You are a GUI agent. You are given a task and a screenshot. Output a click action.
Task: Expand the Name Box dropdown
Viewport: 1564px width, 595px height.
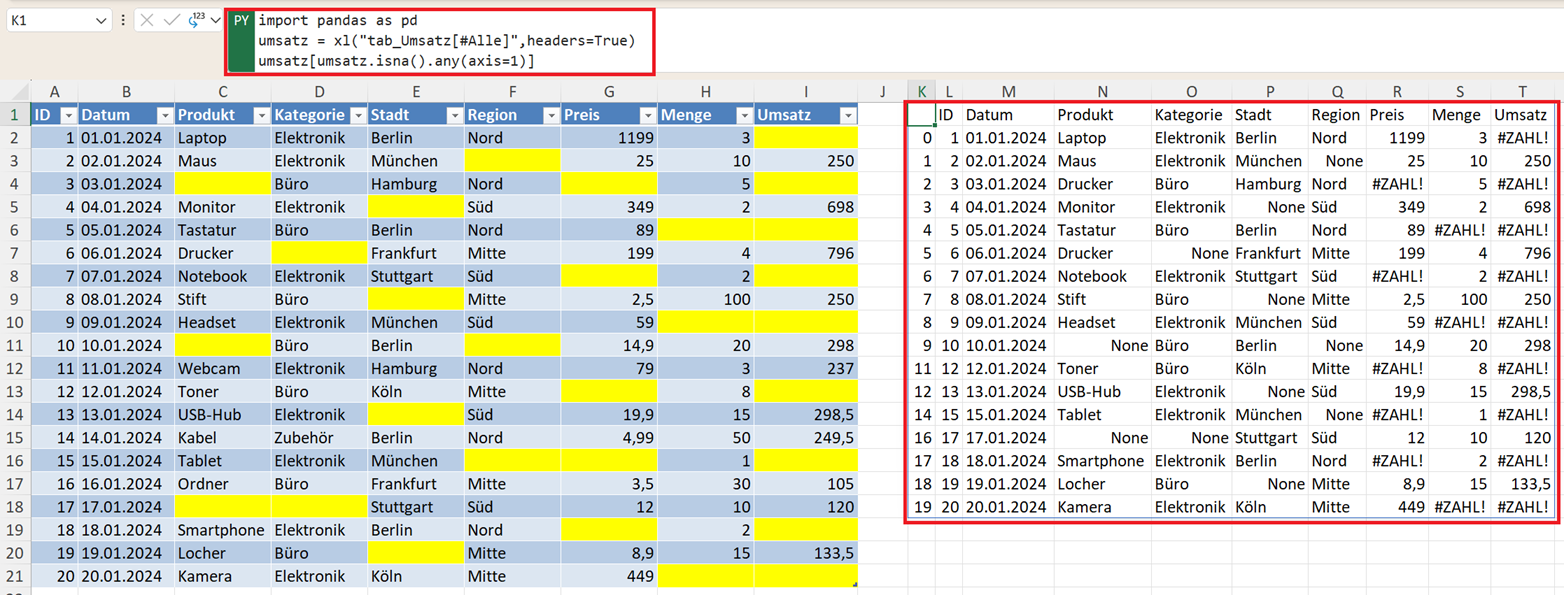pyautogui.click(x=101, y=20)
